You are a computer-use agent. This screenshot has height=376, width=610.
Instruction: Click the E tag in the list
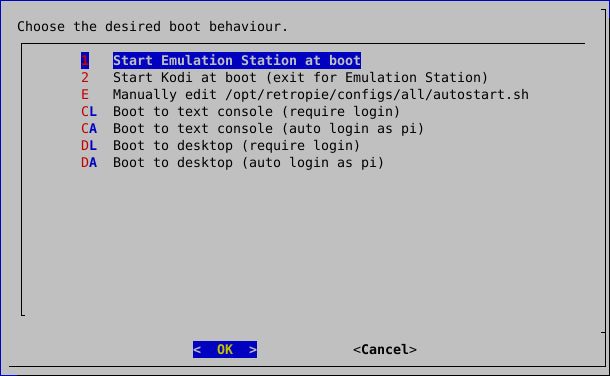[85, 94]
